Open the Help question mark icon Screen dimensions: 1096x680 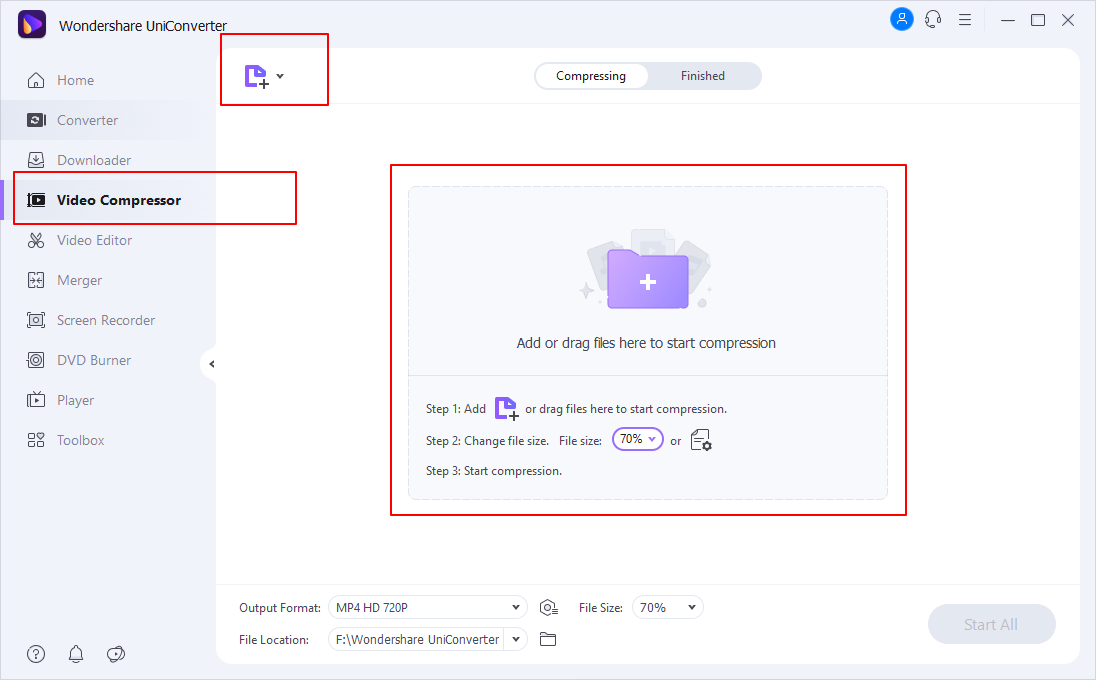(x=36, y=654)
